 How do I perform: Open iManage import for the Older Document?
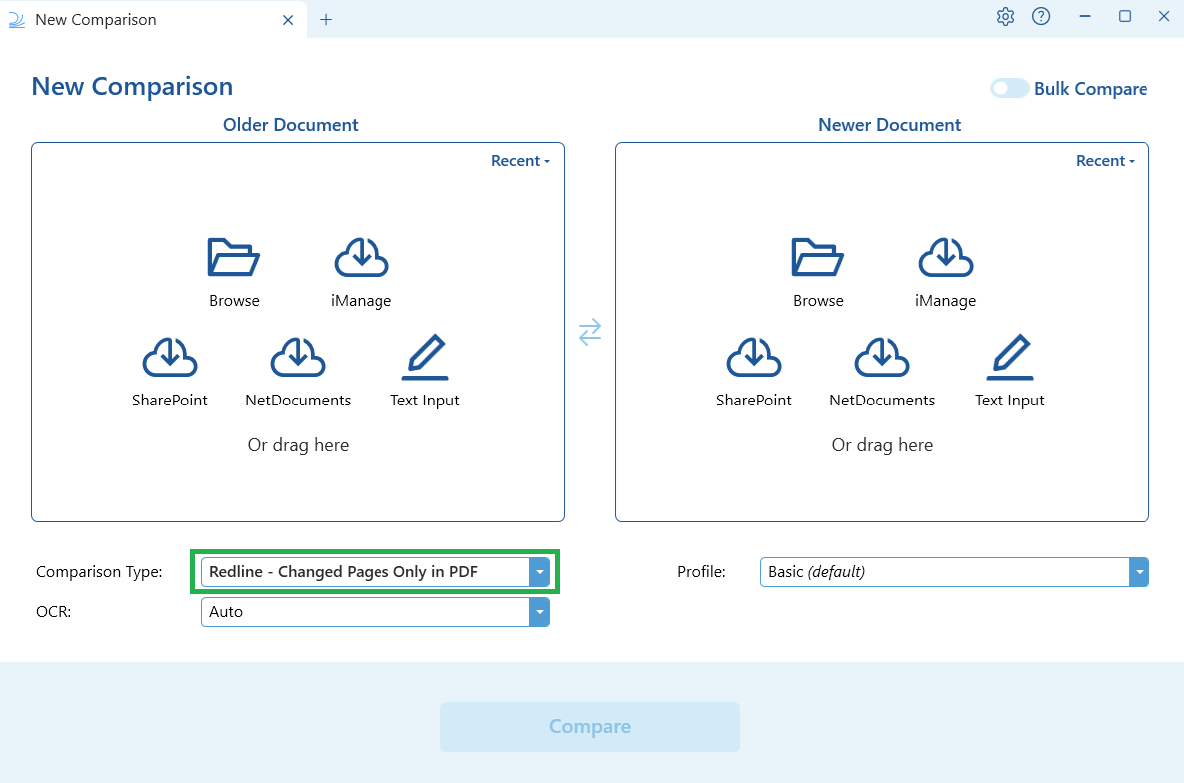click(x=361, y=268)
